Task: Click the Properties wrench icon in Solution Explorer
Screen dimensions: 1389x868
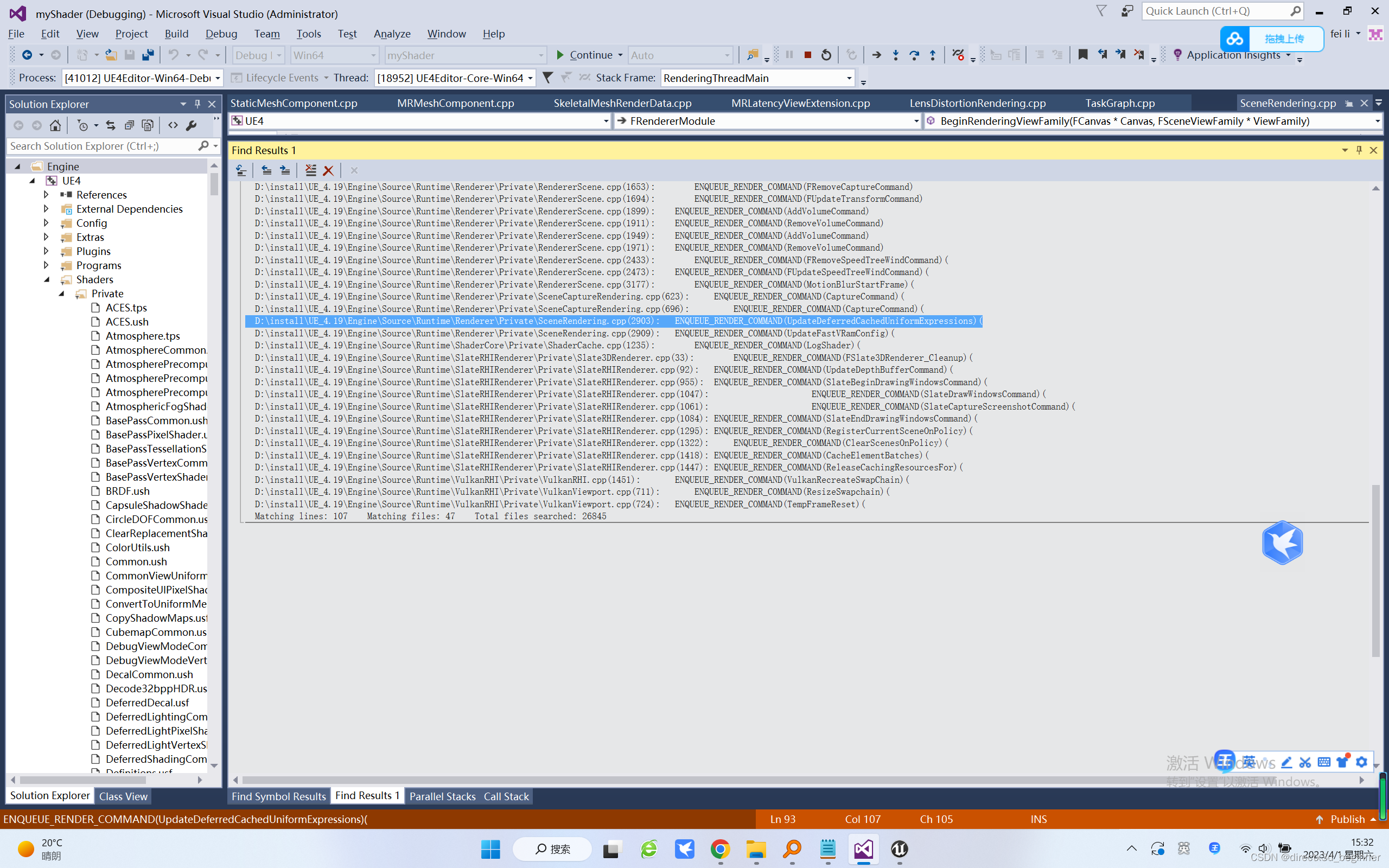Action: pos(192,125)
